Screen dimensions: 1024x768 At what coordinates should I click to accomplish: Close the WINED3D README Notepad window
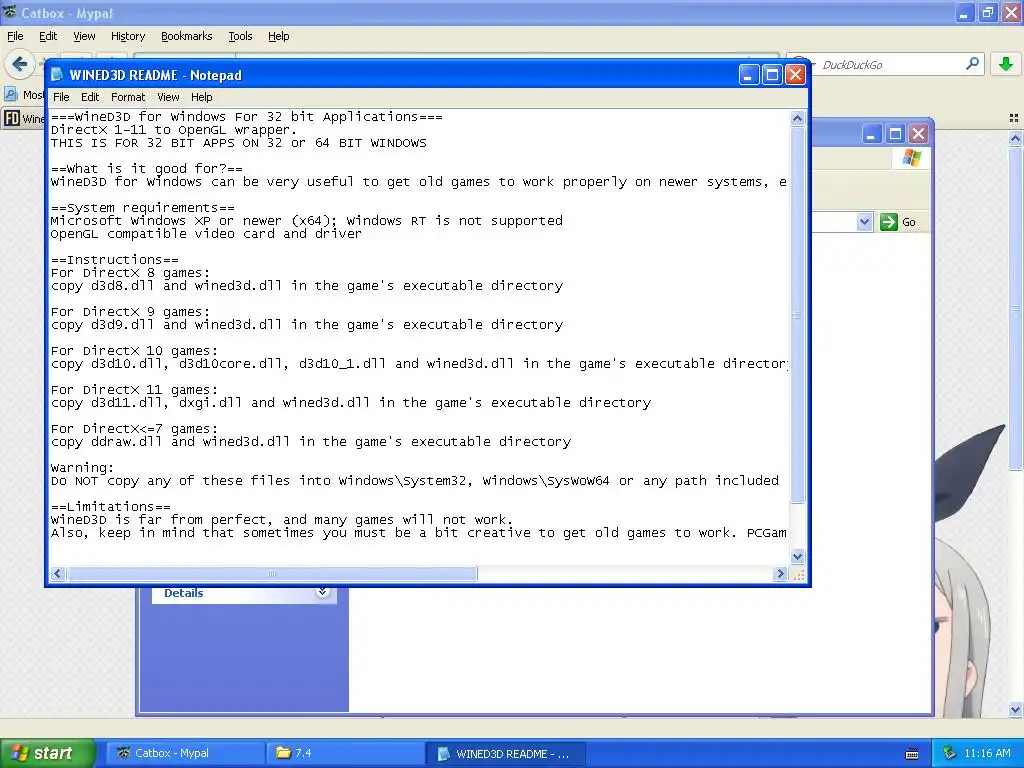point(795,75)
